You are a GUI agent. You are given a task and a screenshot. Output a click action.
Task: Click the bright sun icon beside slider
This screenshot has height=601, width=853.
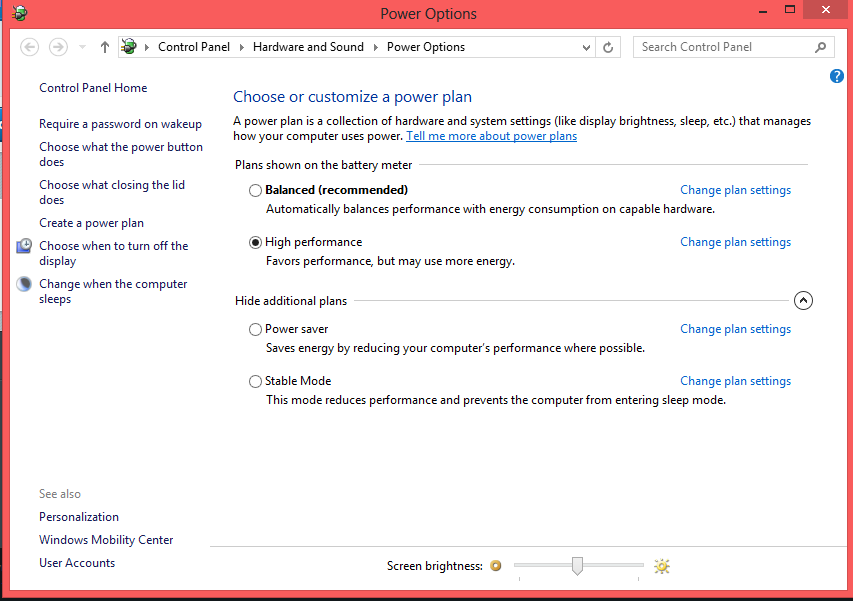click(x=661, y=566)
